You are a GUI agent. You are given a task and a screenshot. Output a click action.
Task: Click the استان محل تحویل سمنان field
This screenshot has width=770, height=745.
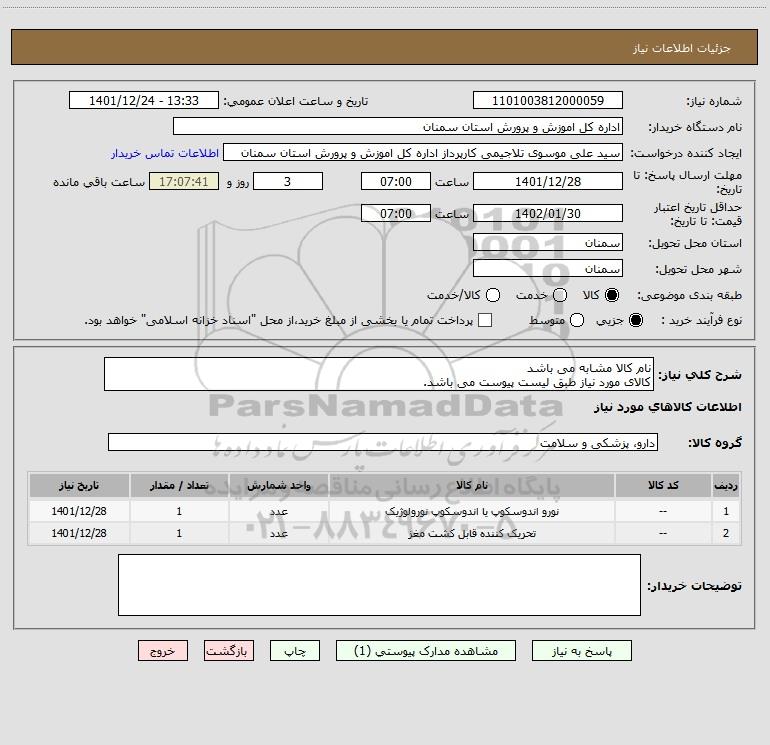coord(548,243)
